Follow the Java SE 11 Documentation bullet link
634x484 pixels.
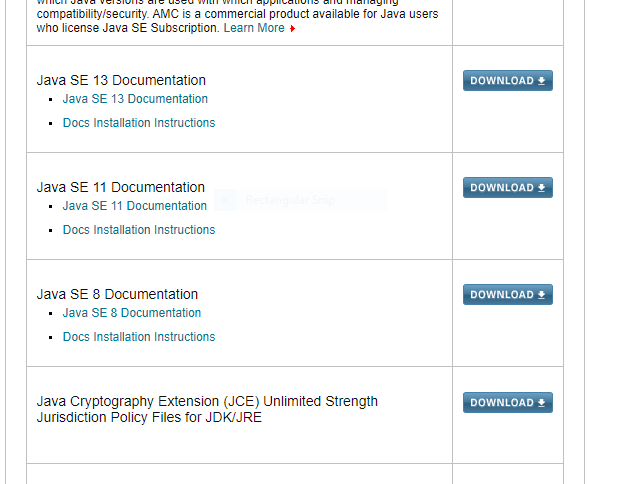coord(134,206)
